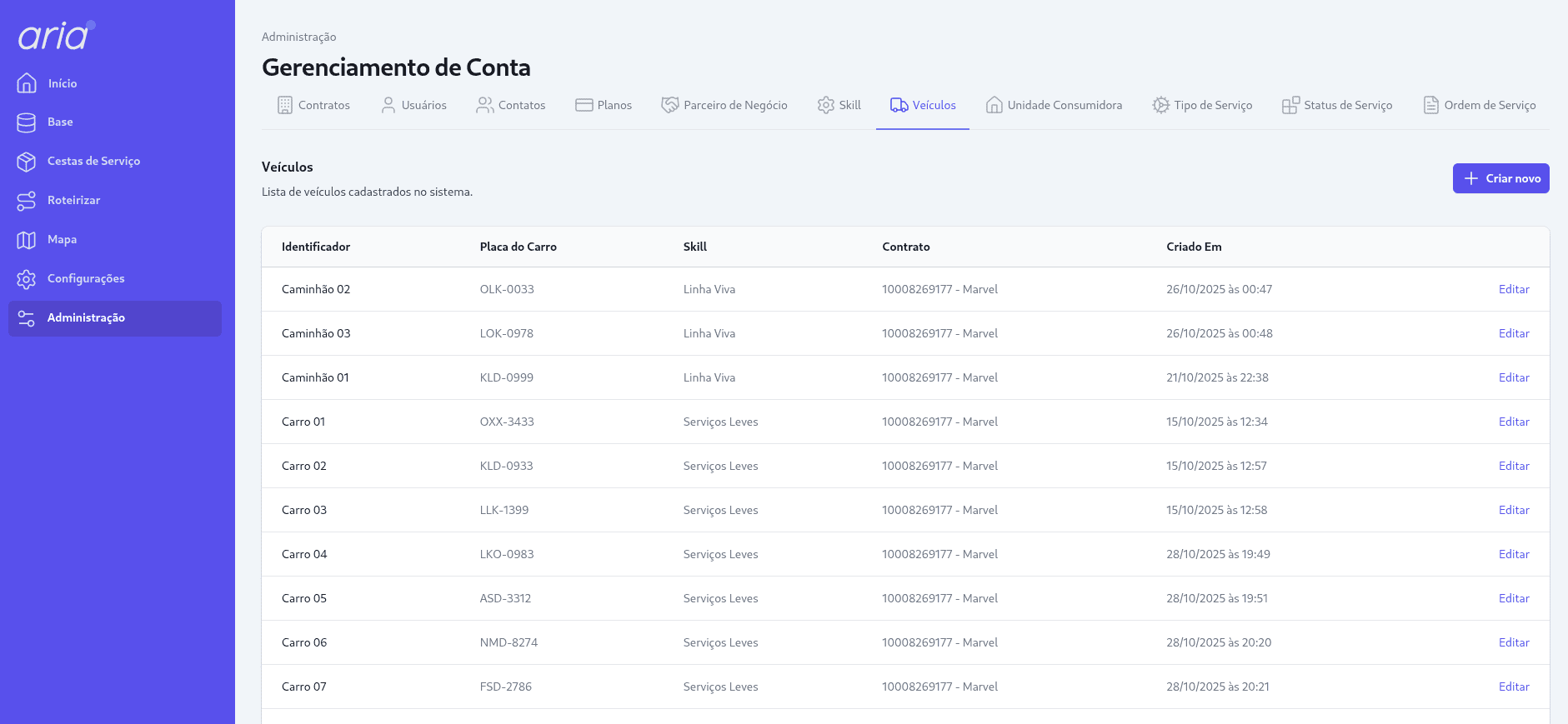Go to the Ordem de Serviço tab

(1479, 105)
